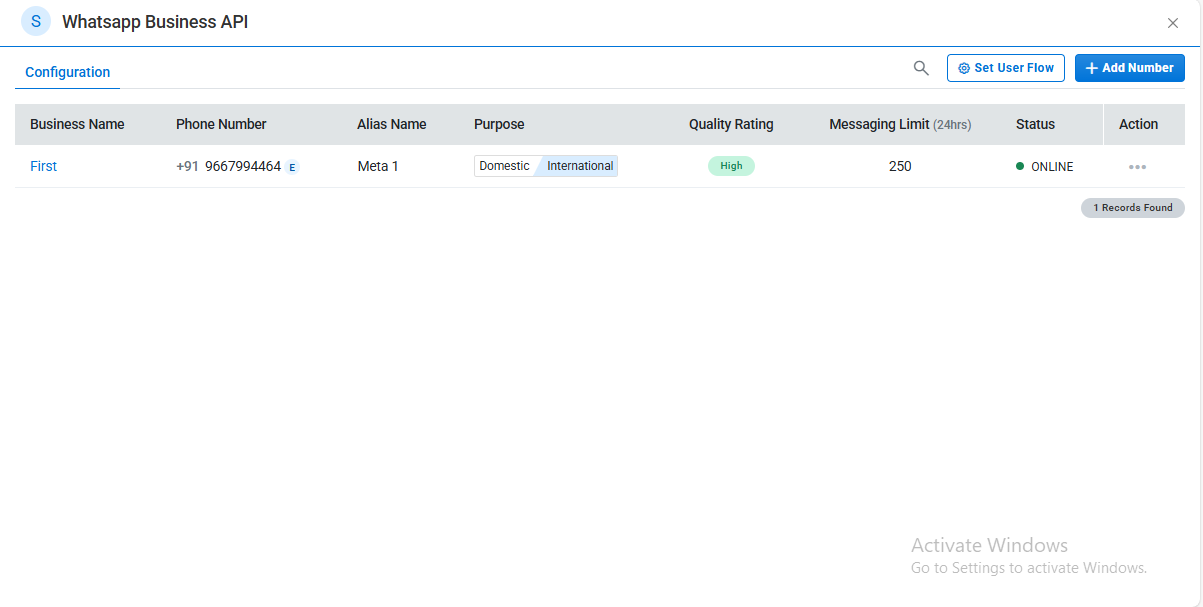The image size is (1203, 607).
Task: Click the Status column header
Action: [x=1035, y=125]
